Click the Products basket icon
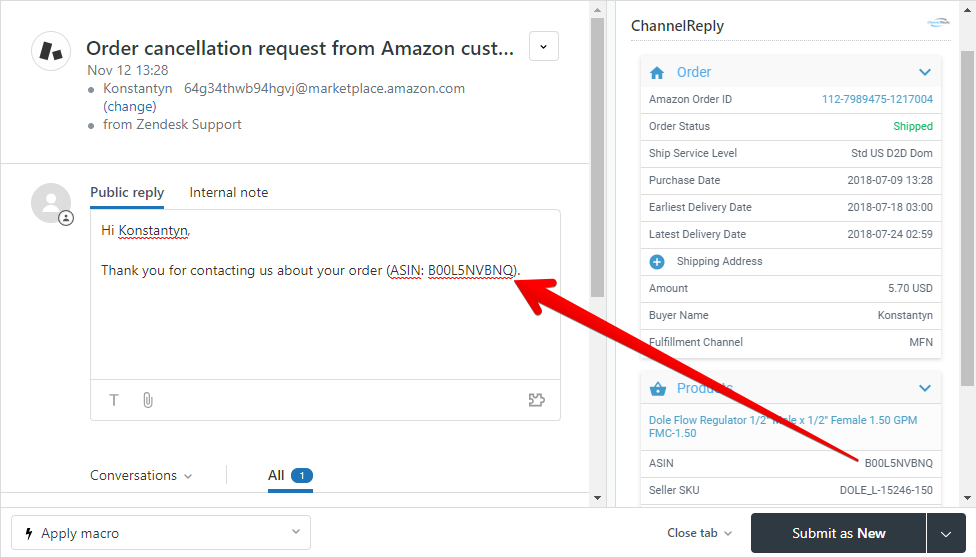976x557 pixels. pos(657,389)
